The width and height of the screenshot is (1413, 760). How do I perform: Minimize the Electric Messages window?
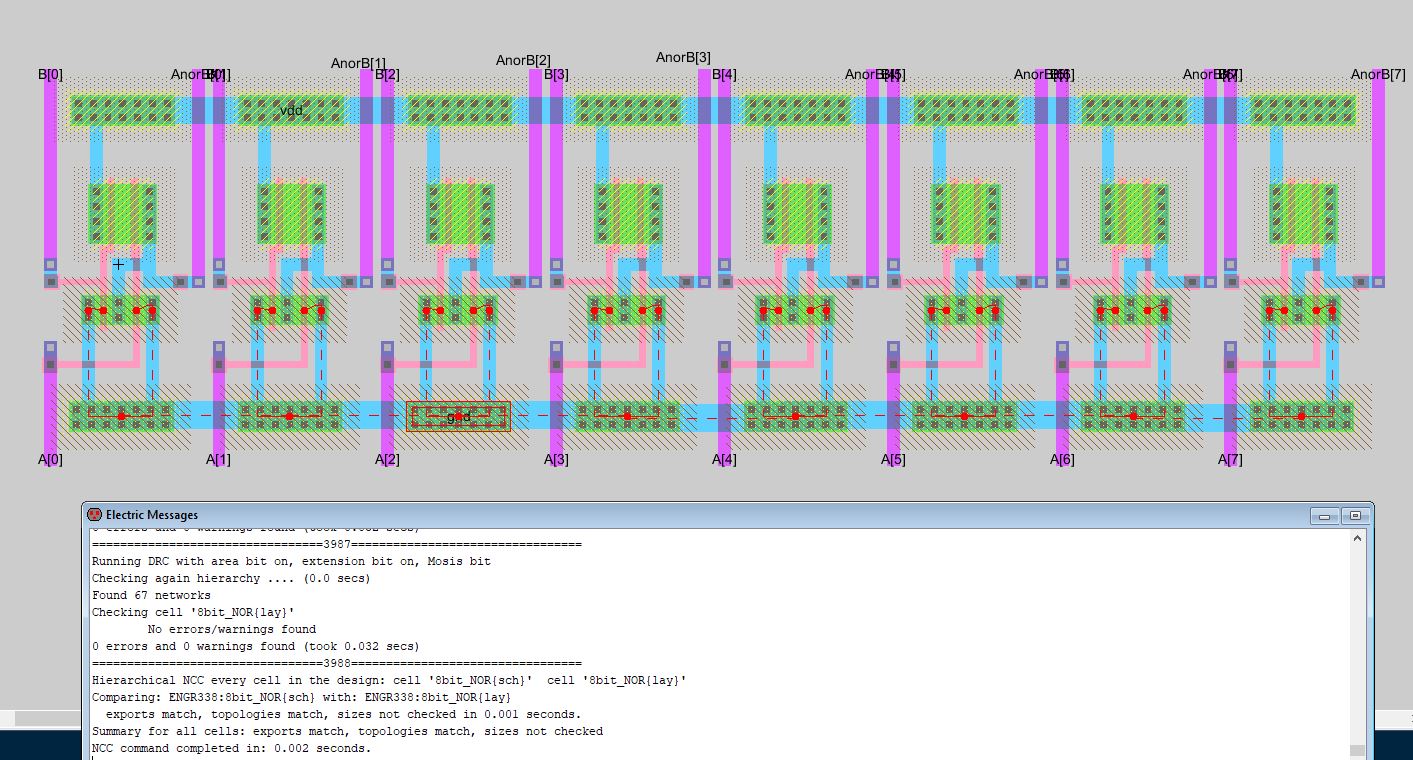1325,516
